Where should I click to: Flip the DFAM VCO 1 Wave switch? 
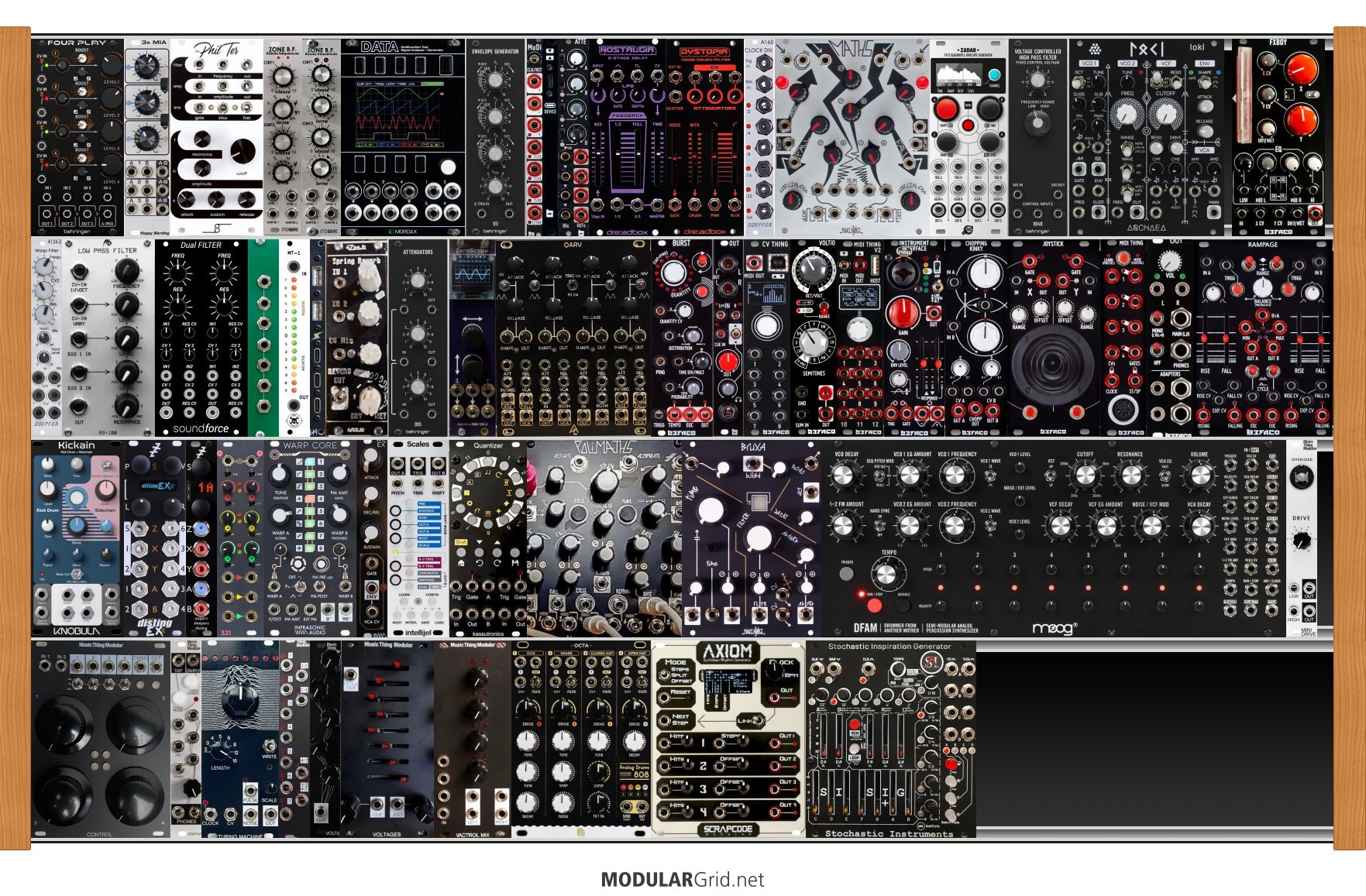pyautogui.click(x=991, y=474)
